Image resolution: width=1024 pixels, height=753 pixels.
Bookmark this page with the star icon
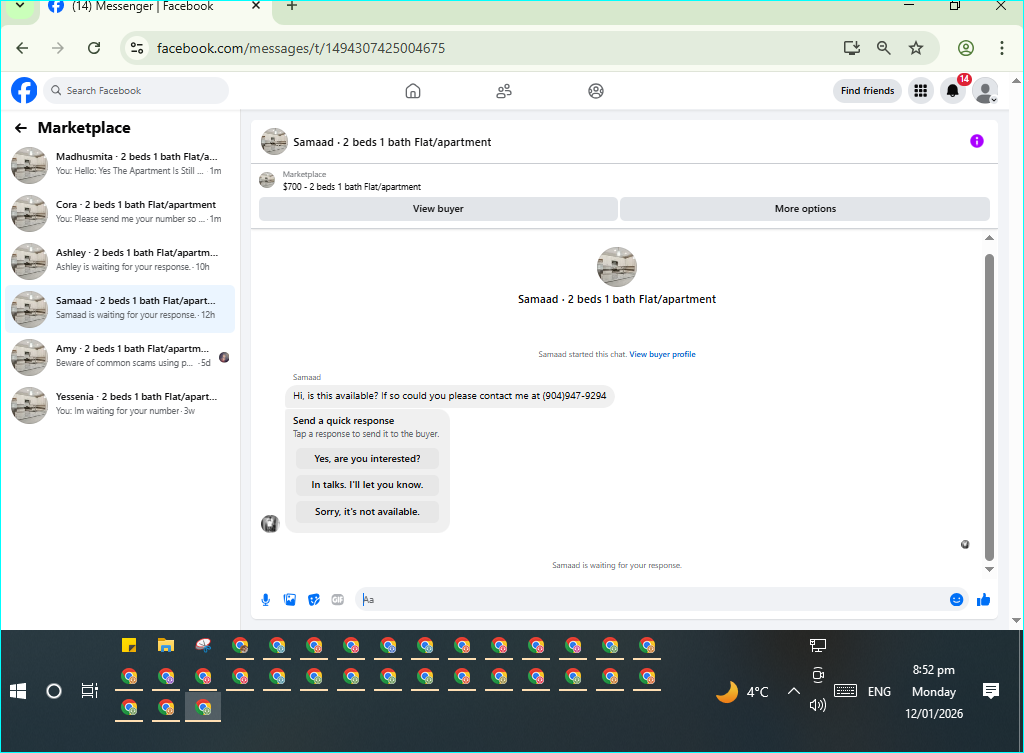pyautogui.click(x=916, y=48)
